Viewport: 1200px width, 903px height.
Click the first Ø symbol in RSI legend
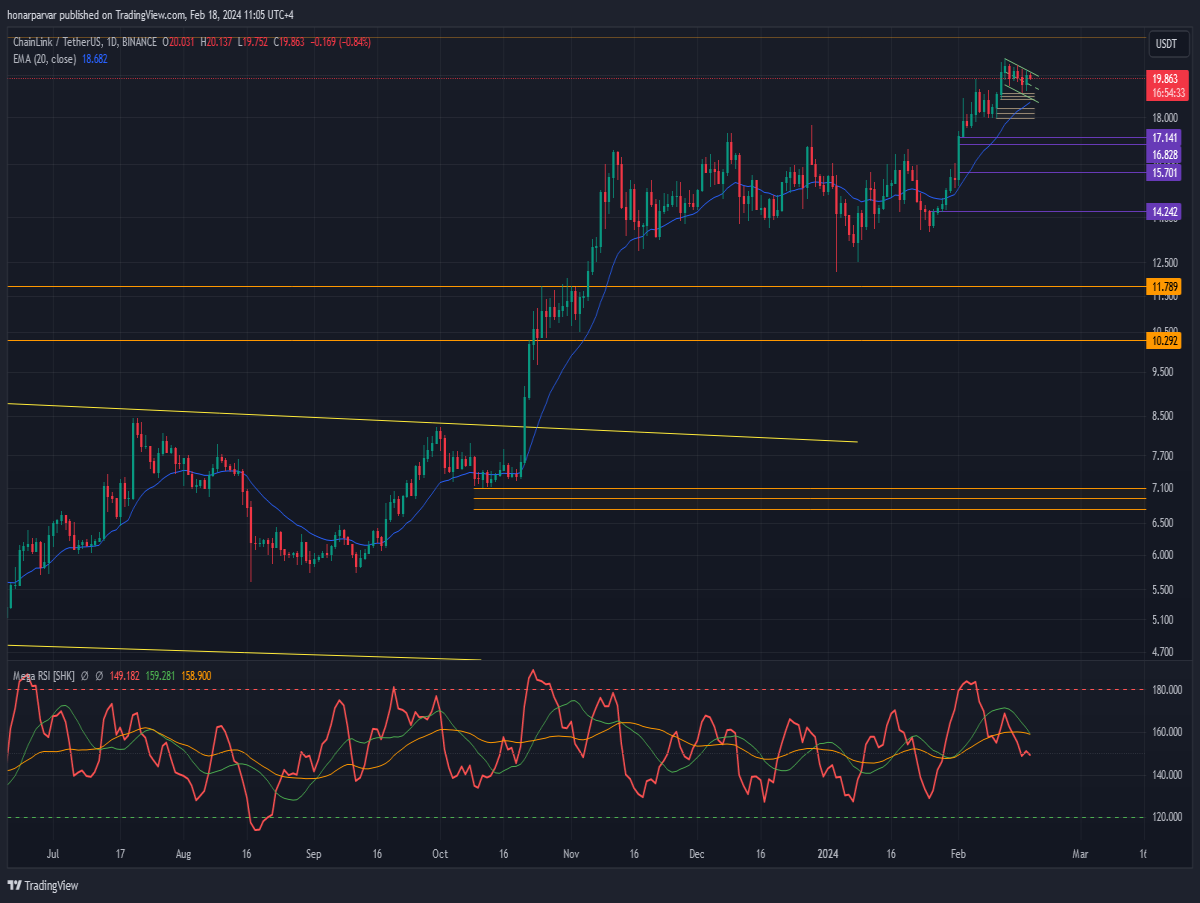click(x=85, y=676)
